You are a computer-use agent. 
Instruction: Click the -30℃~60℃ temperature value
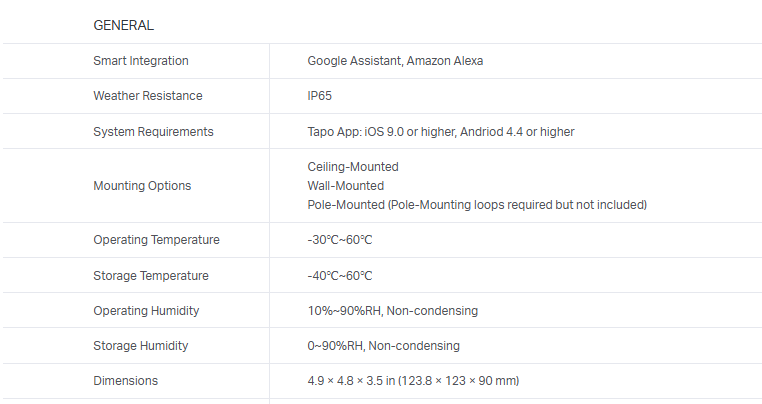(340, 240)
